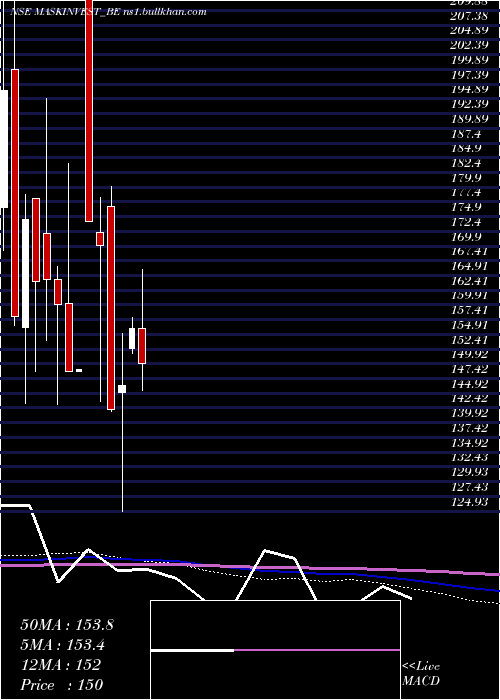Click the 199.89 price axis label
500x700 pixels.
[471, 61]
